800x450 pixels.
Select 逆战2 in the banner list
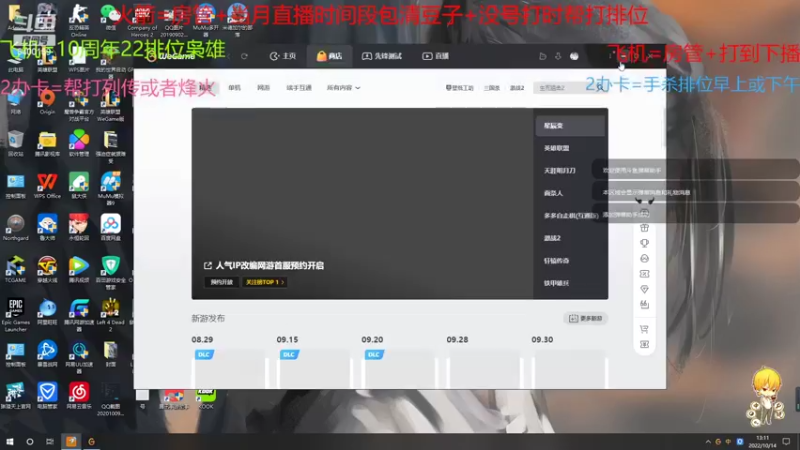coord(553,238)
